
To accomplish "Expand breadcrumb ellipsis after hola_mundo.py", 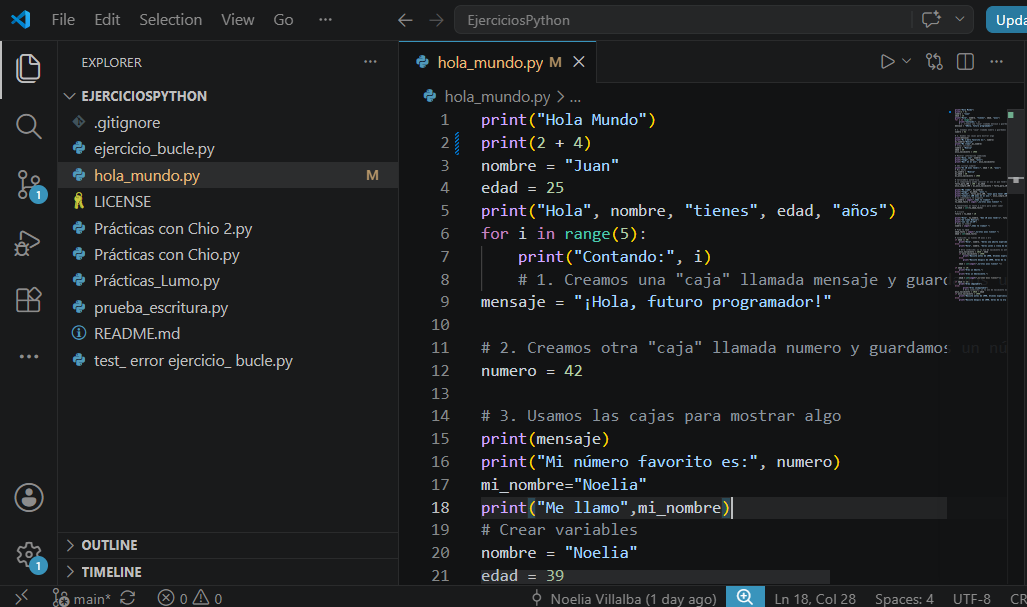I will coord(575,97).
